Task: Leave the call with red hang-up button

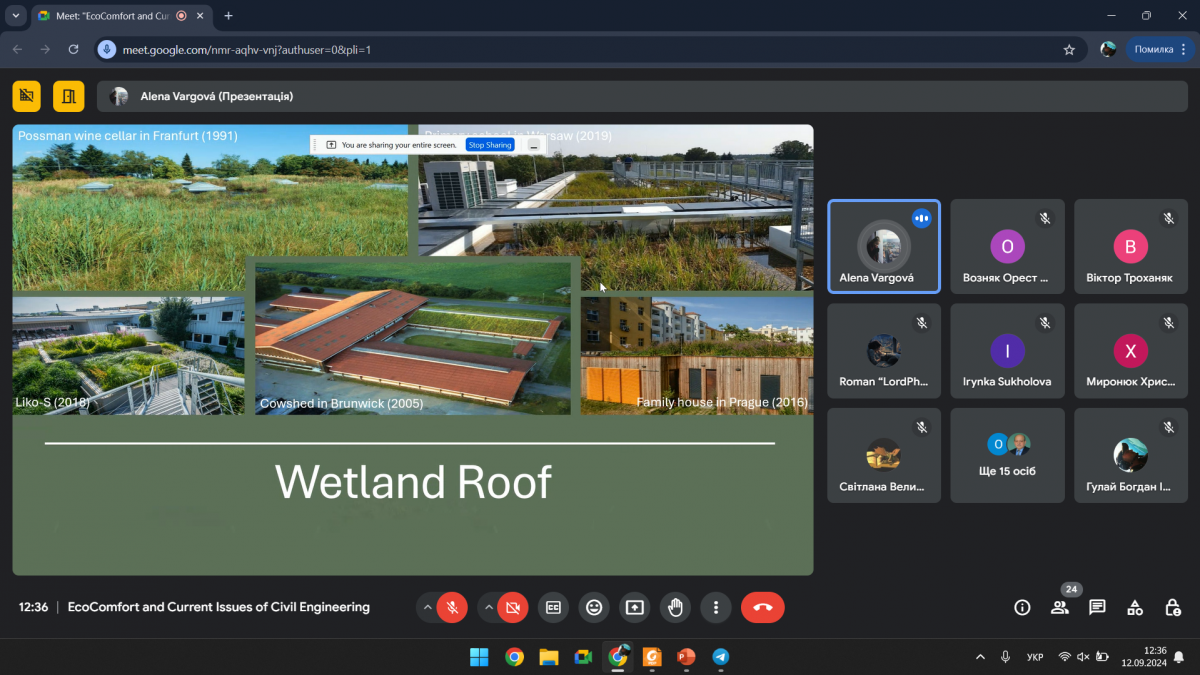Action: [762, 607]
